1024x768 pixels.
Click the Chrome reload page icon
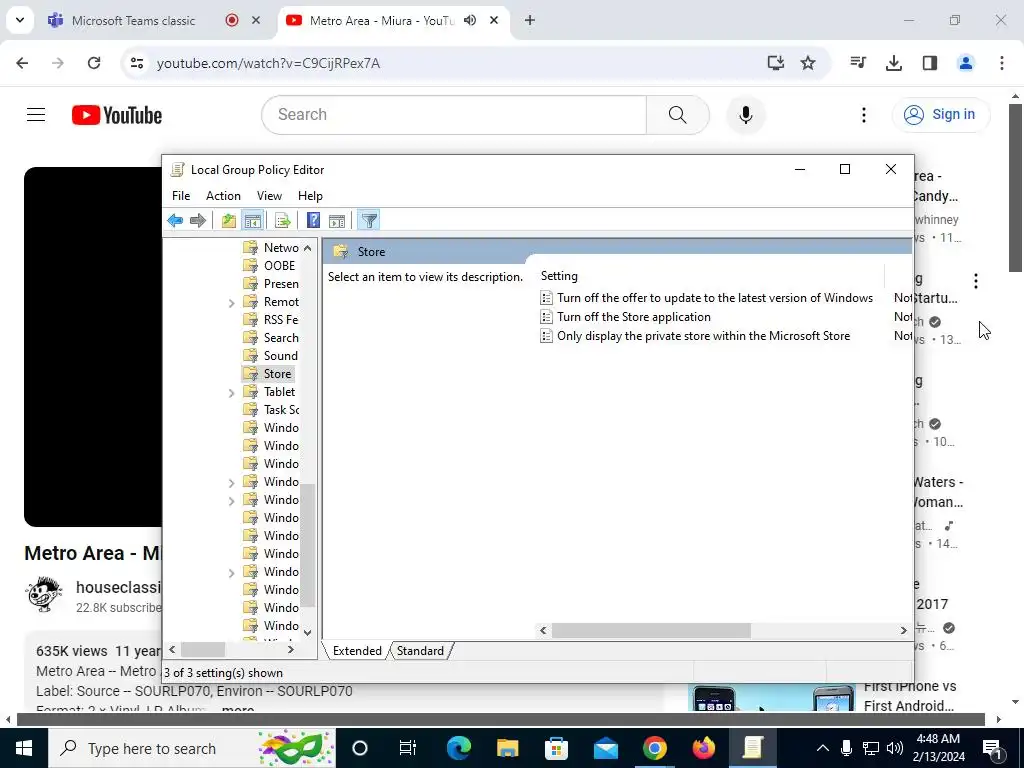(94, 63)
